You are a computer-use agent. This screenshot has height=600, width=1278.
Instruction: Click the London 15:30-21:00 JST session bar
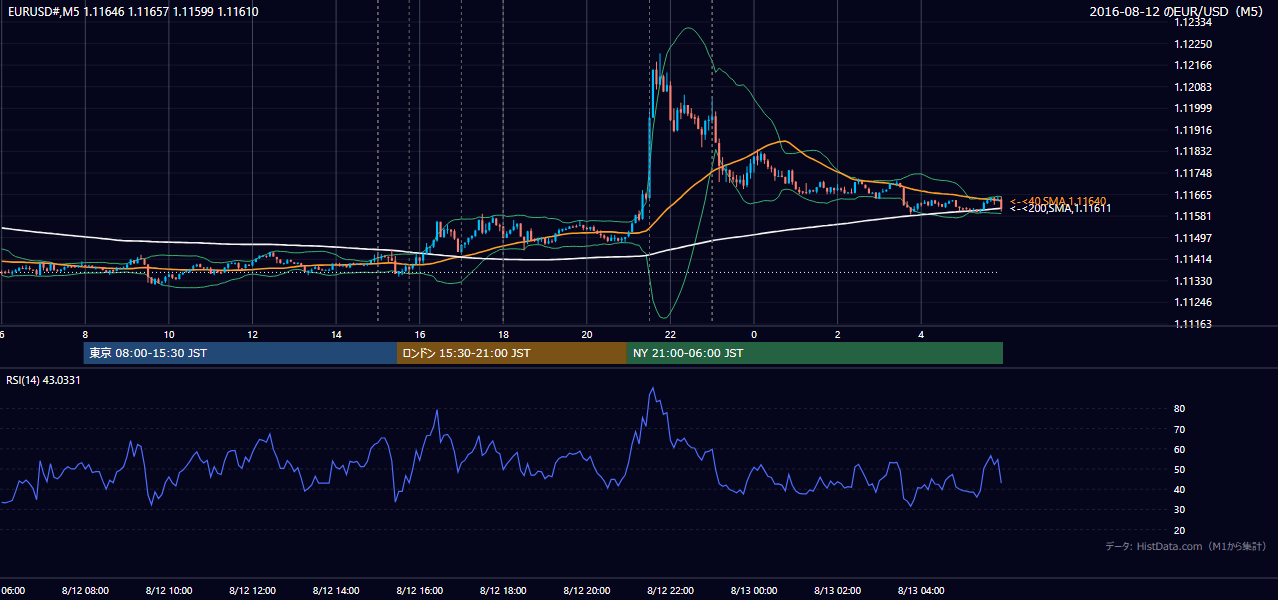coord(512,353)
